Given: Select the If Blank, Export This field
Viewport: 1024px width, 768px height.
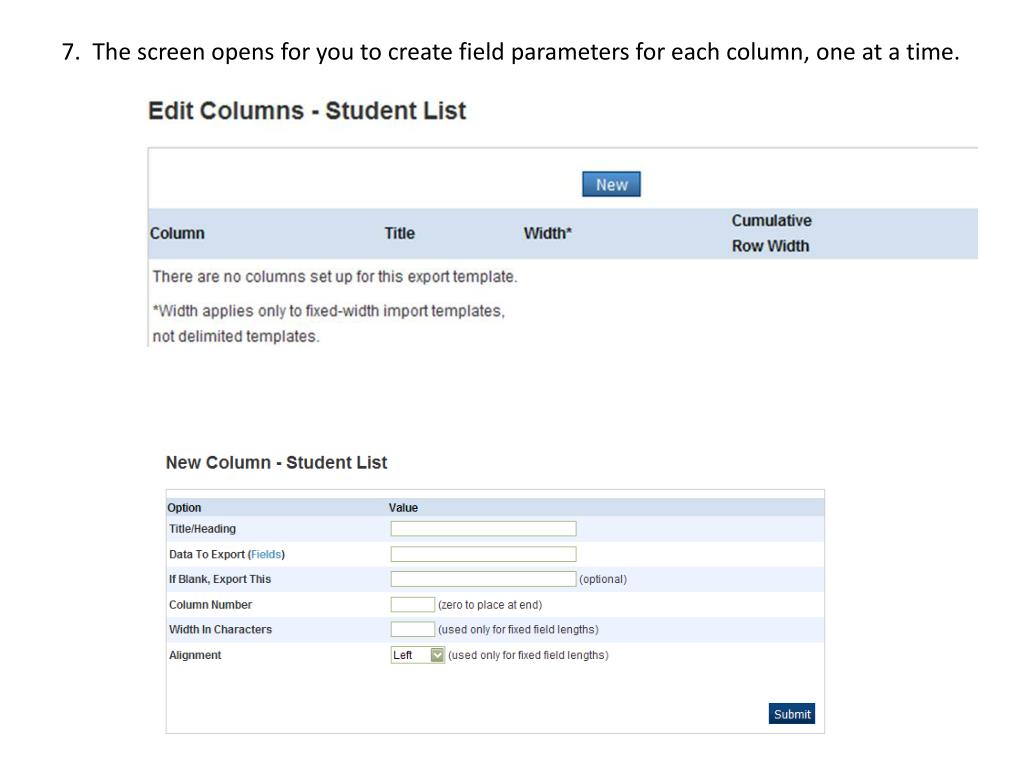Looking at the screenshot, I should pos(483,579).
